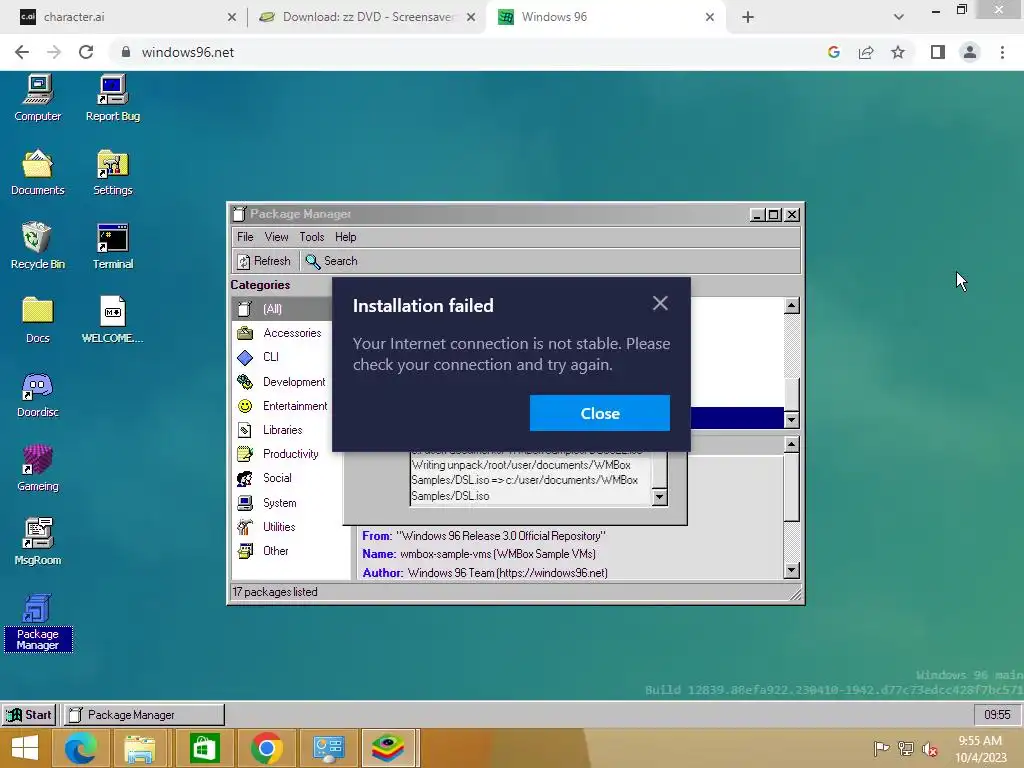The width and height of the screenshot is (1024, 768).
Task: Click the Google icon in address bar
Action: coord(833,52)
